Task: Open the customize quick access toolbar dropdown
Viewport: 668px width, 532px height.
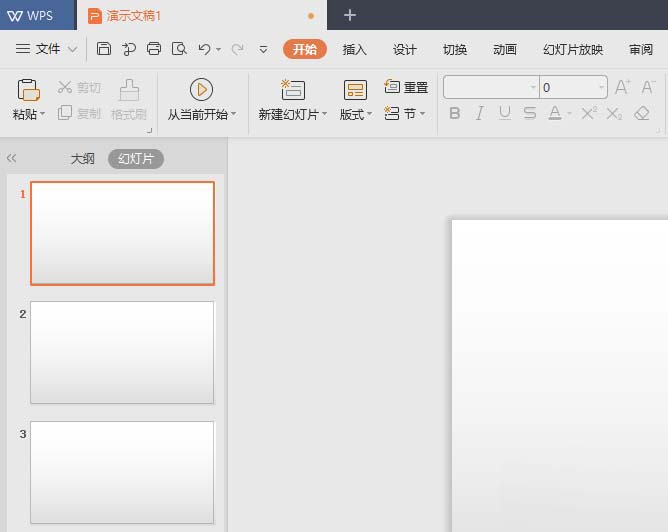Action: [x=263, y=50]
